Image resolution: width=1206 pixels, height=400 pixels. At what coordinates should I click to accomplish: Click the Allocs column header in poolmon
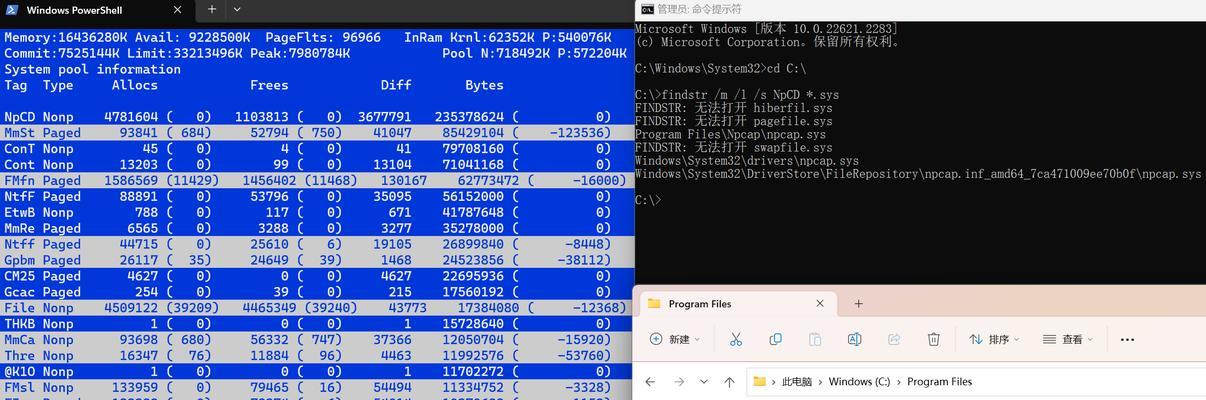coord(135,86)
